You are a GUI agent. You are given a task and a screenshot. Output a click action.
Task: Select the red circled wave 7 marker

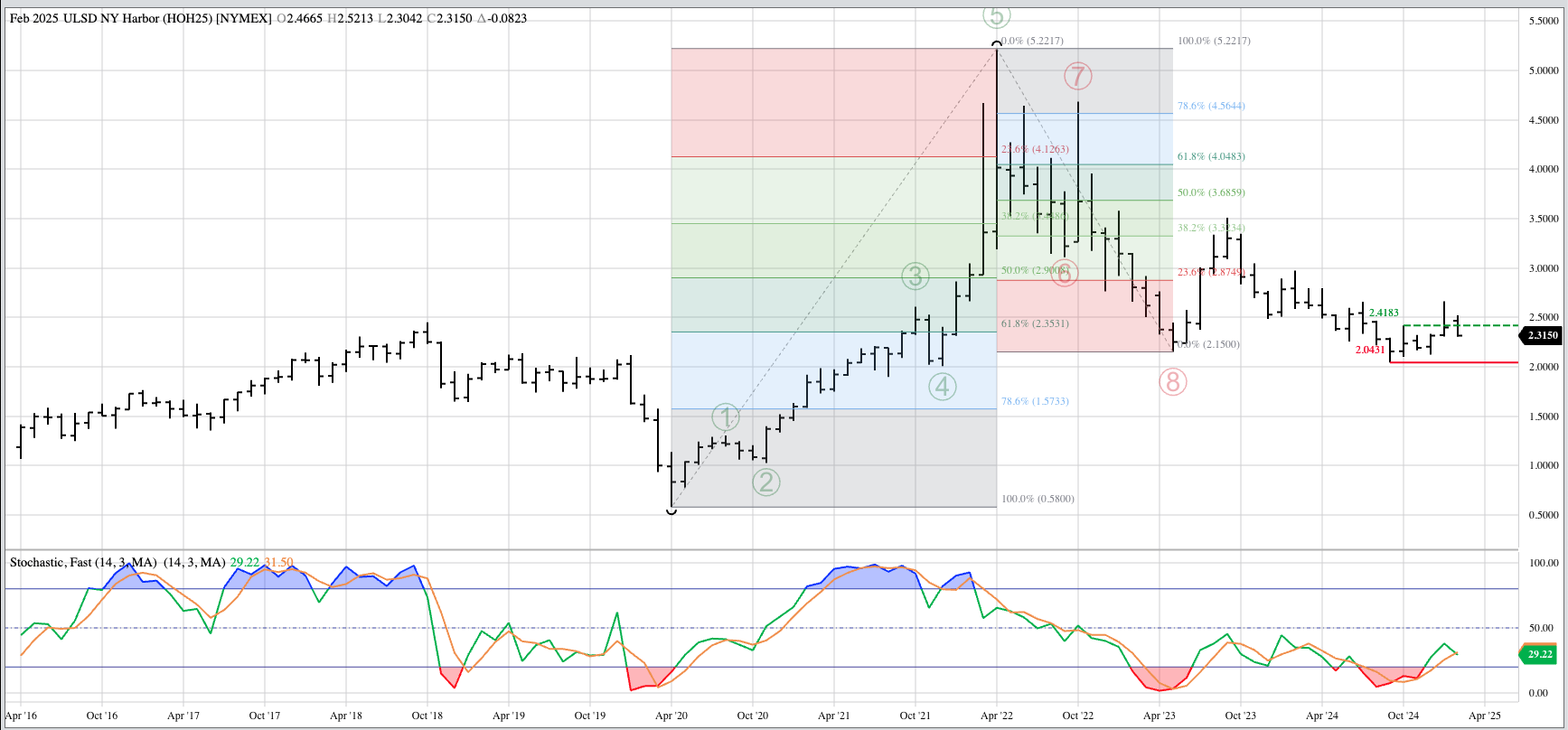(1077, 77)
